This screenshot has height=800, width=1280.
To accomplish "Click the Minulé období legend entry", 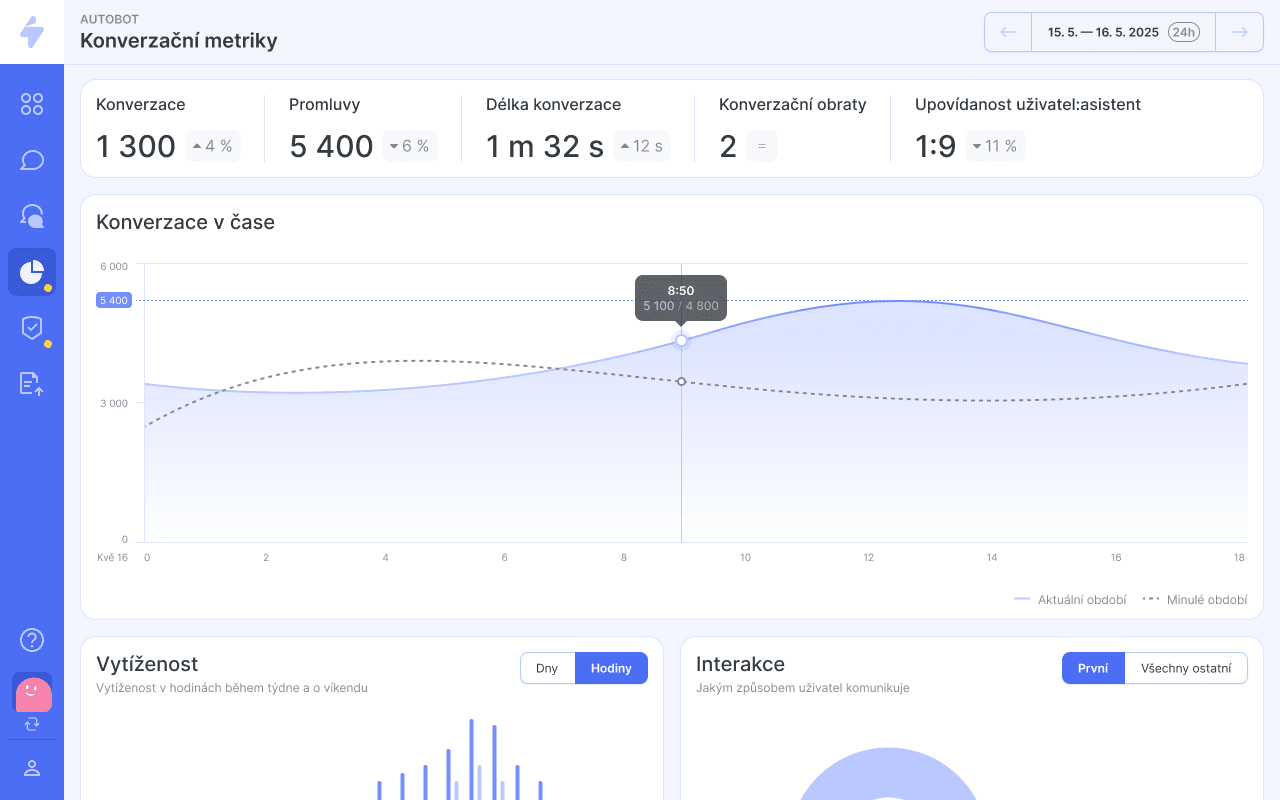I will coord(1195,600).
